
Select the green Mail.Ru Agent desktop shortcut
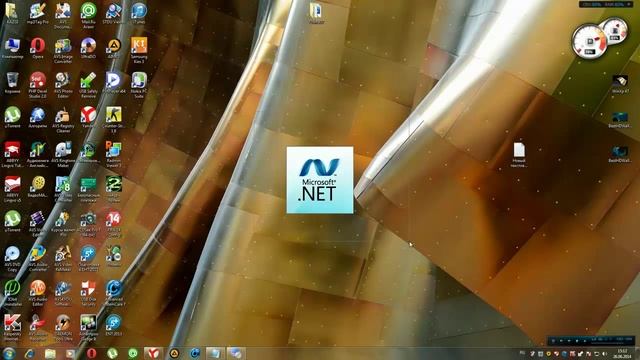(x=88, y=15)
